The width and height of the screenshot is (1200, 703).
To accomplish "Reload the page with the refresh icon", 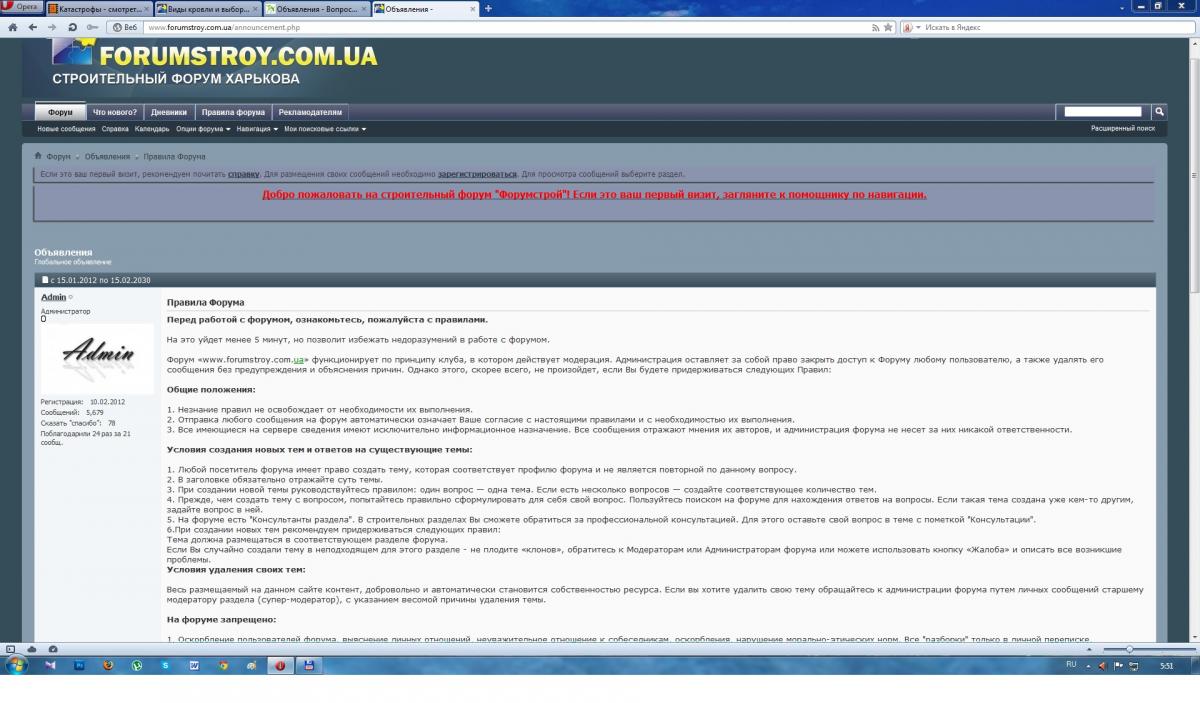I will (x=73, y=27).
